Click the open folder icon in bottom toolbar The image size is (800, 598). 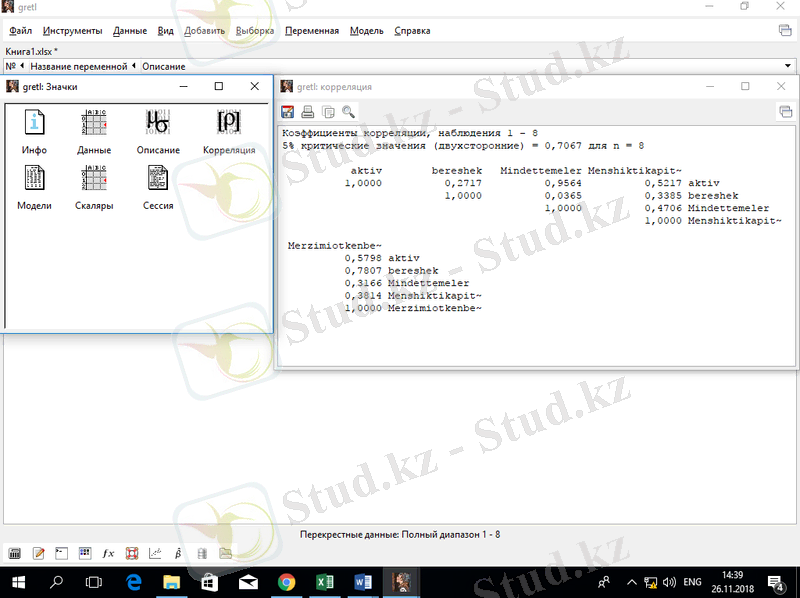click(x=226, y=553)
